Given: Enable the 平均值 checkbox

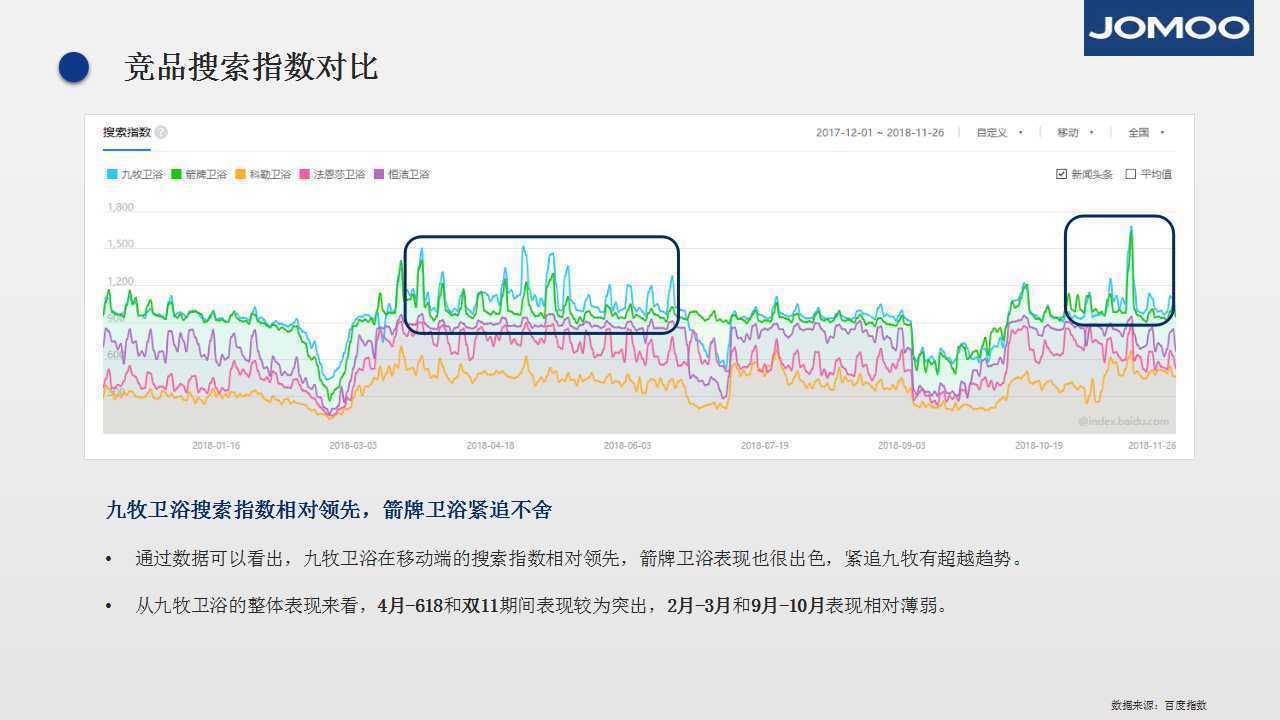Looking at the screenshot, I should click(1130, 174).
